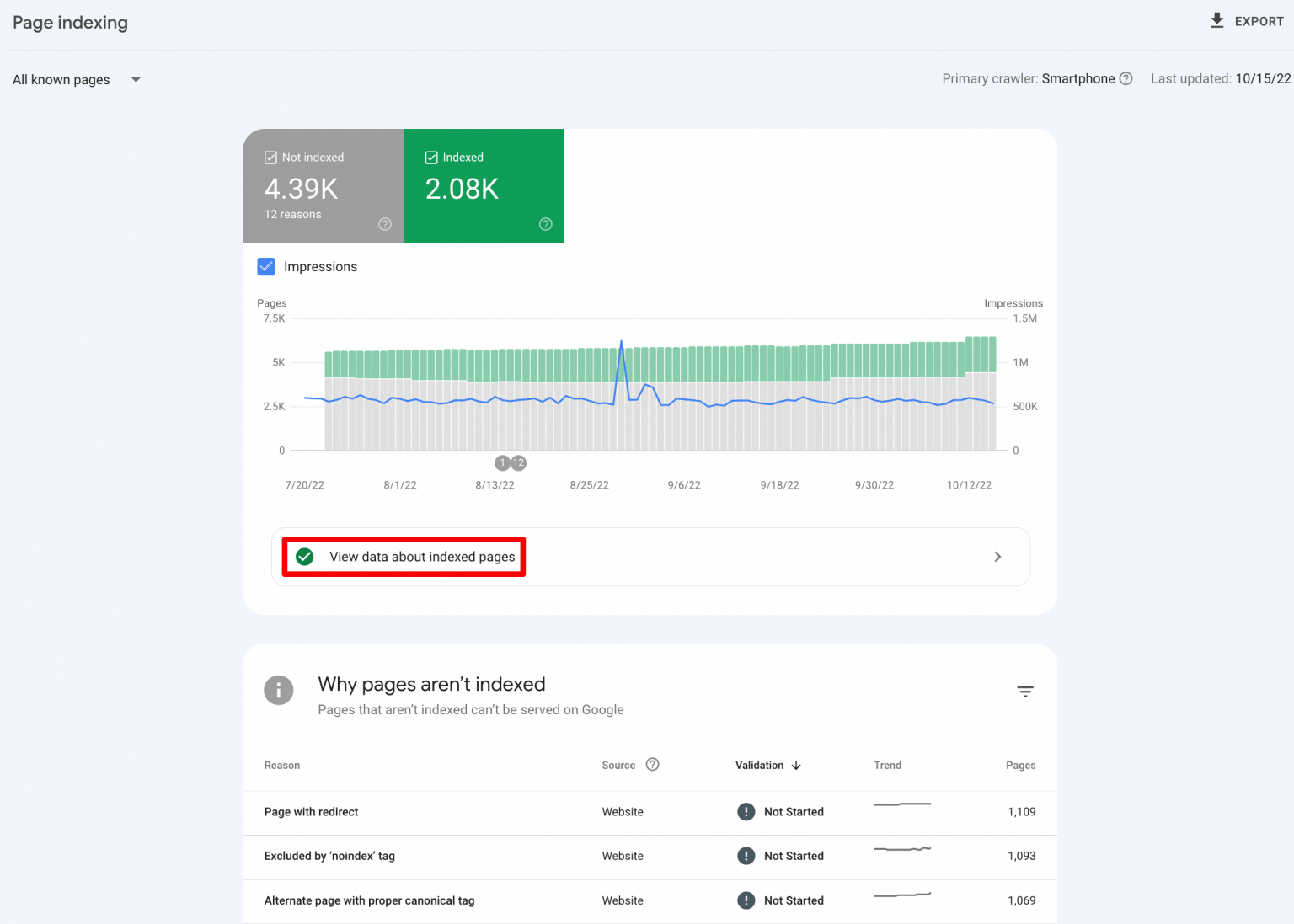Image resolution: width=1294 pixels, height=924 pixels.
Task: Click View data about indexed pages
Action: pos(421,557)
